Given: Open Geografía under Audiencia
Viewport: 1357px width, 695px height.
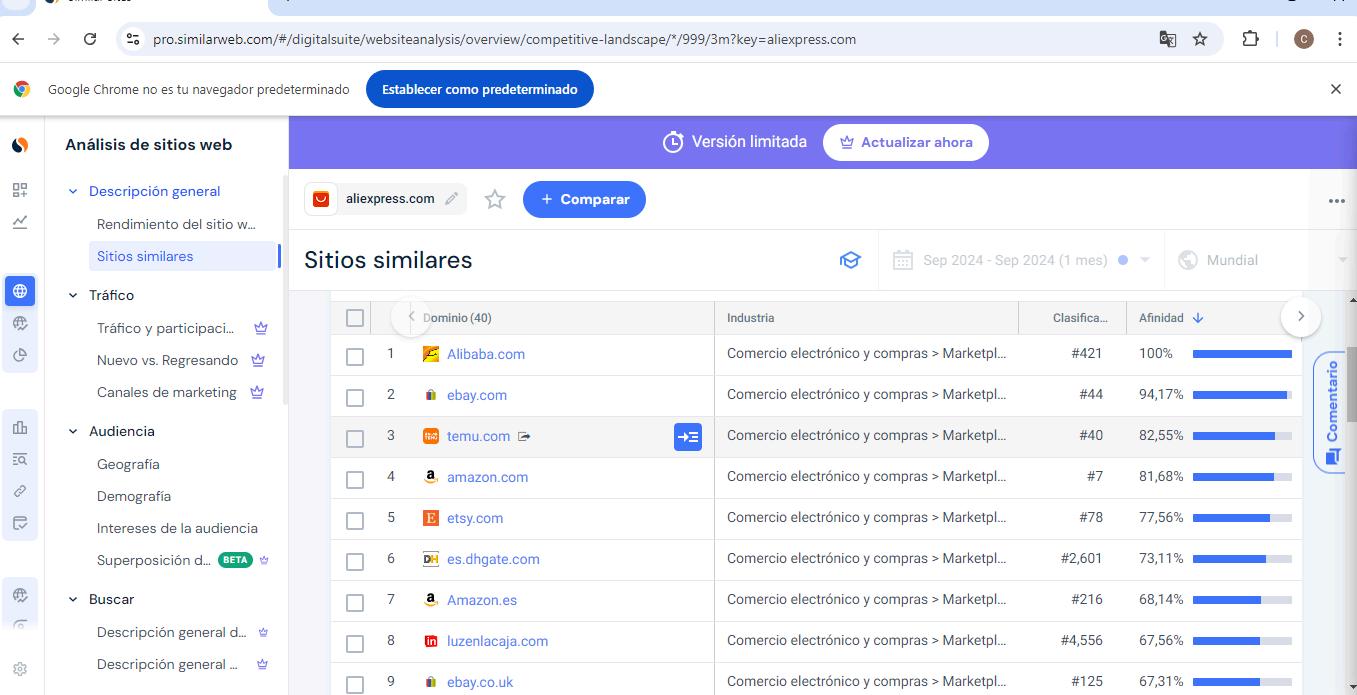Looking at the screenshot, I should pyautogui.click(x=128, y=464).
